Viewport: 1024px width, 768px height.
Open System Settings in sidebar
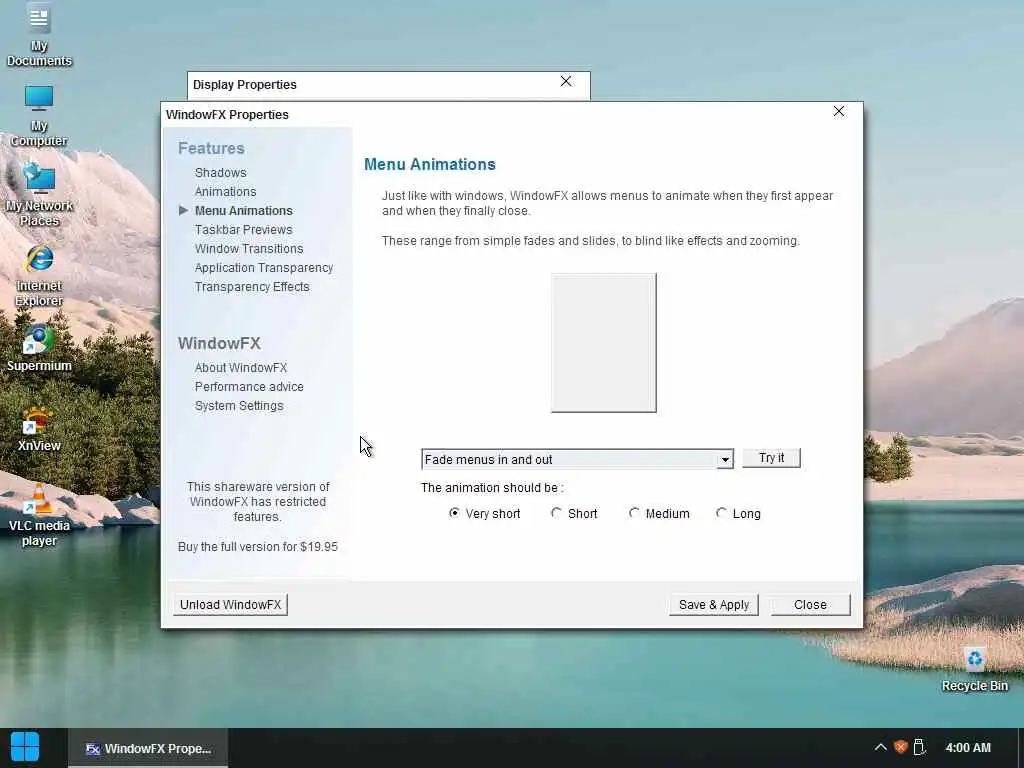239,406
